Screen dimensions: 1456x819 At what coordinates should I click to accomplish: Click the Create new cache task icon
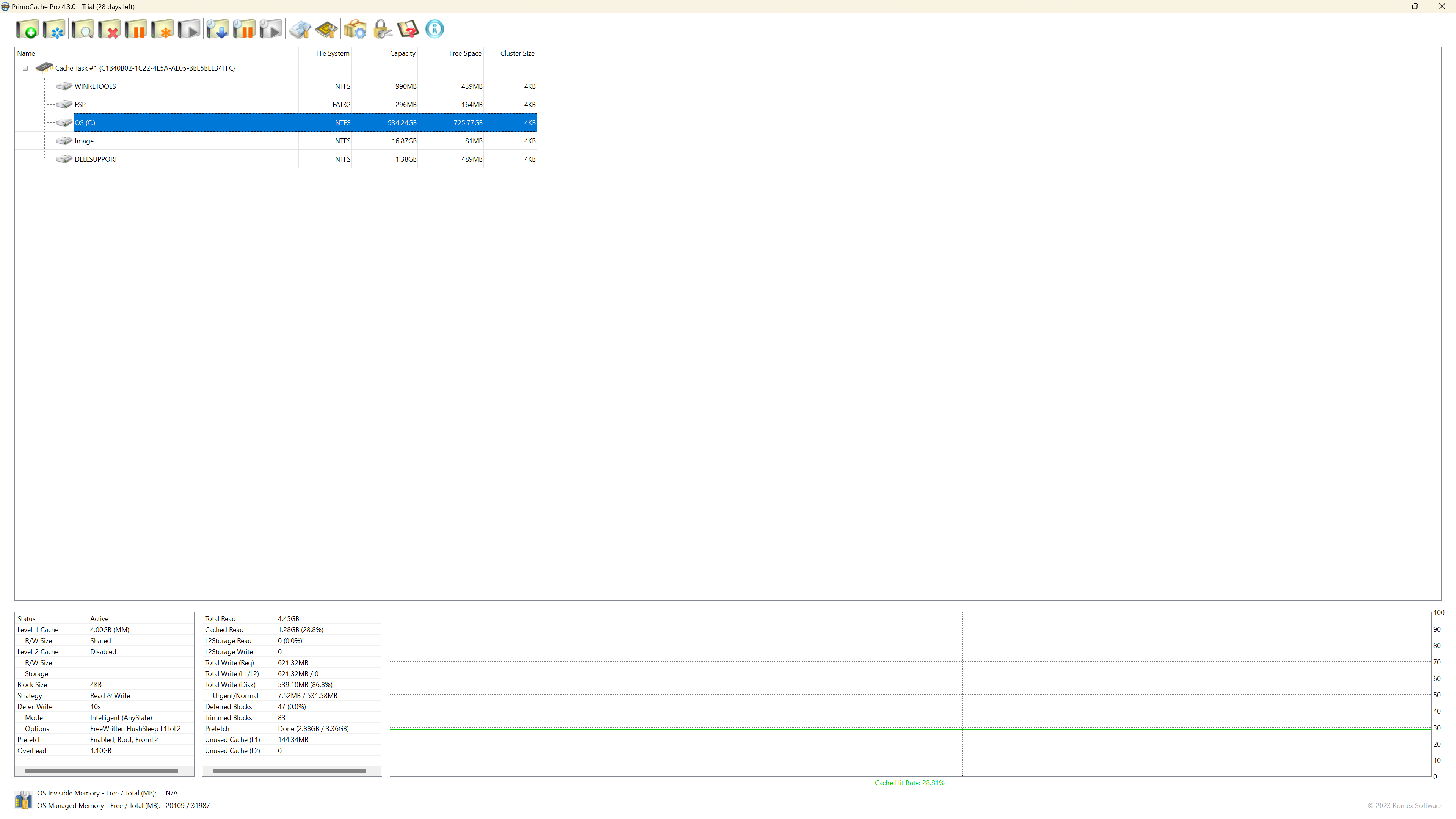point(27,29)
